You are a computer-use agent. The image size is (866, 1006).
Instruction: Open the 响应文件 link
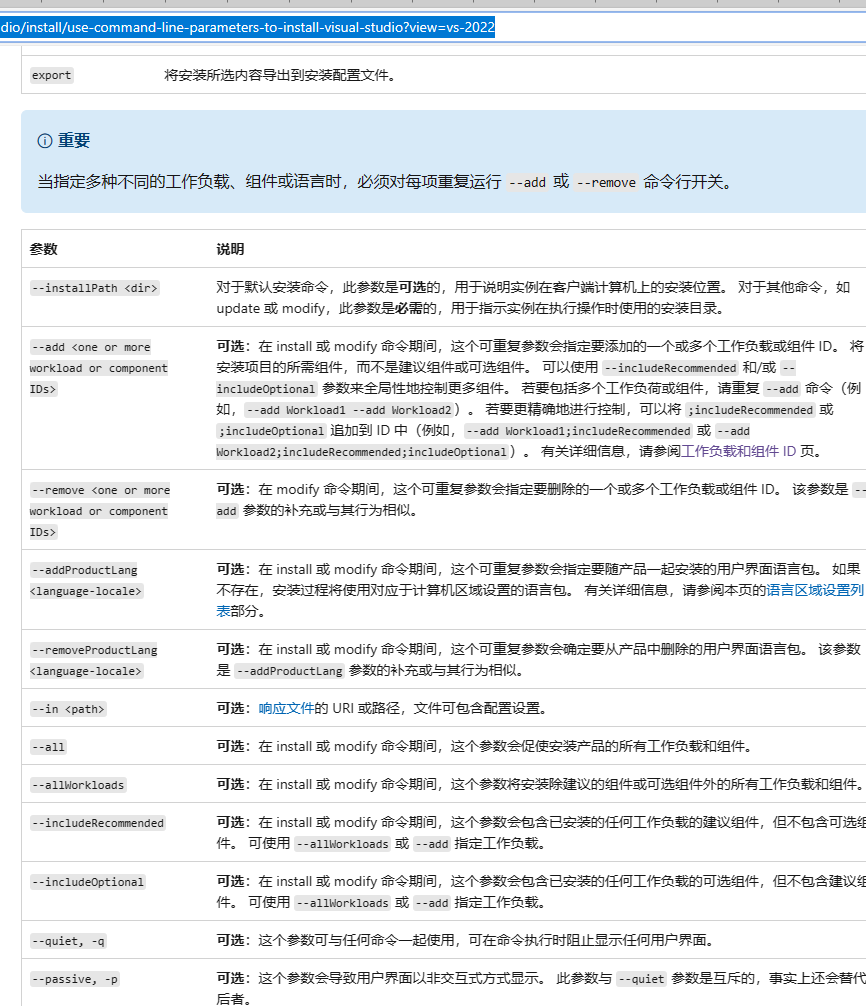click(x=286, y=708)
